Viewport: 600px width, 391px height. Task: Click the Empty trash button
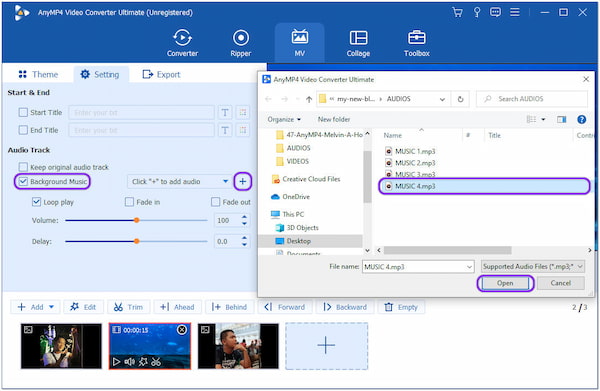point(401,307)
